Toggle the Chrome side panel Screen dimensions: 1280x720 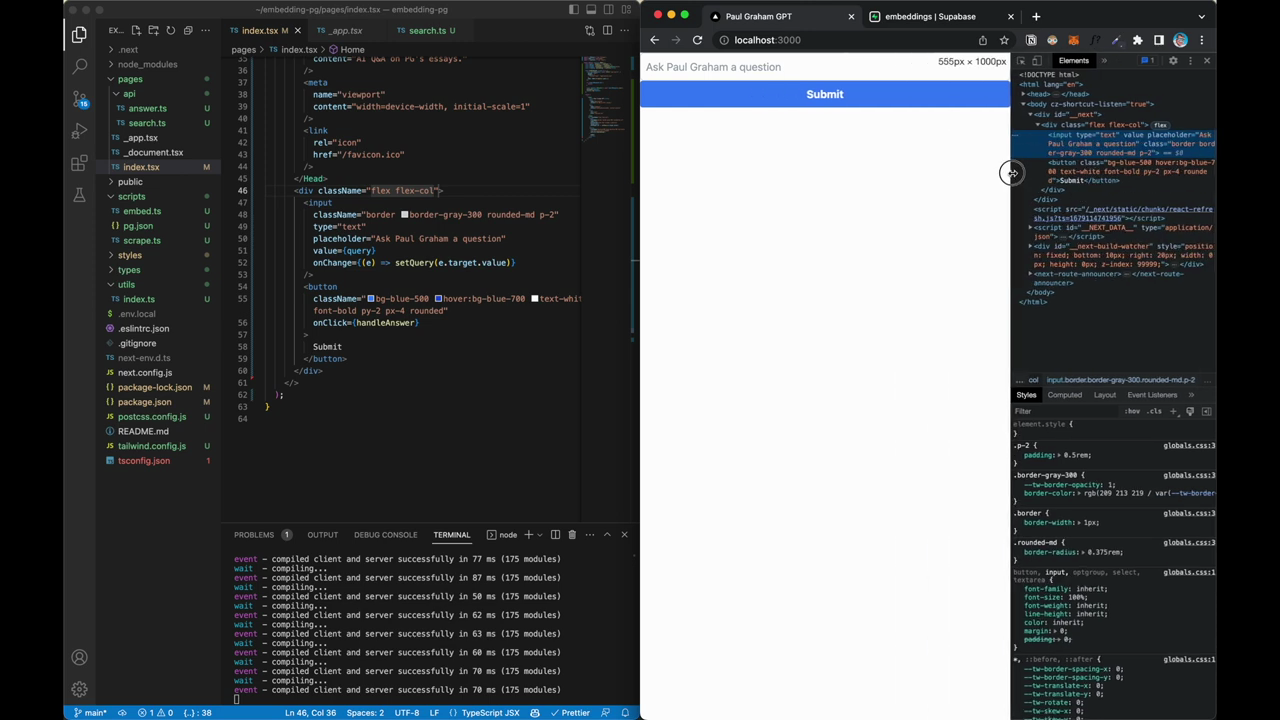[x=1159, y=40]
